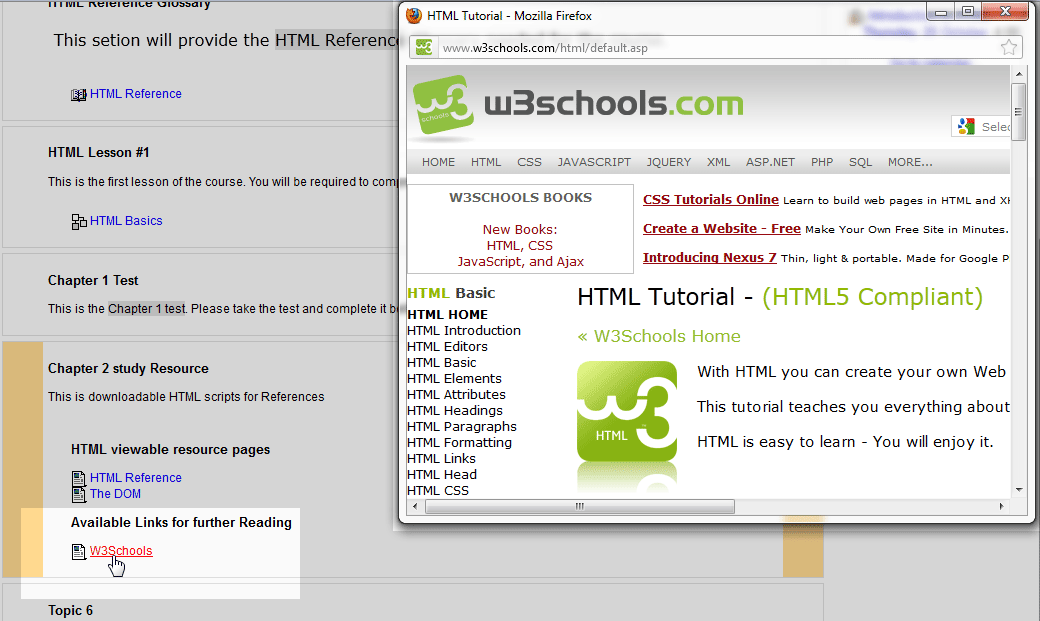Open HTML Headings in sidebar
The image size is (1040, 621).
(x=455, y=411)
